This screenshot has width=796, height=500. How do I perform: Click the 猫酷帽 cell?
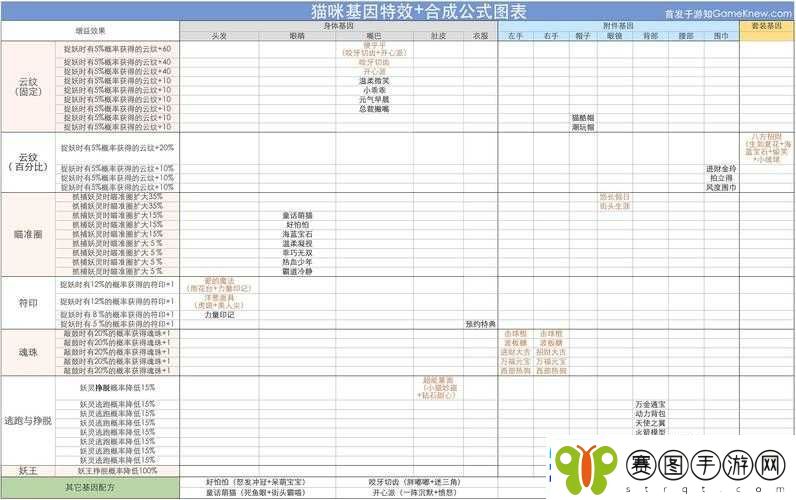(x=583, y=118)
